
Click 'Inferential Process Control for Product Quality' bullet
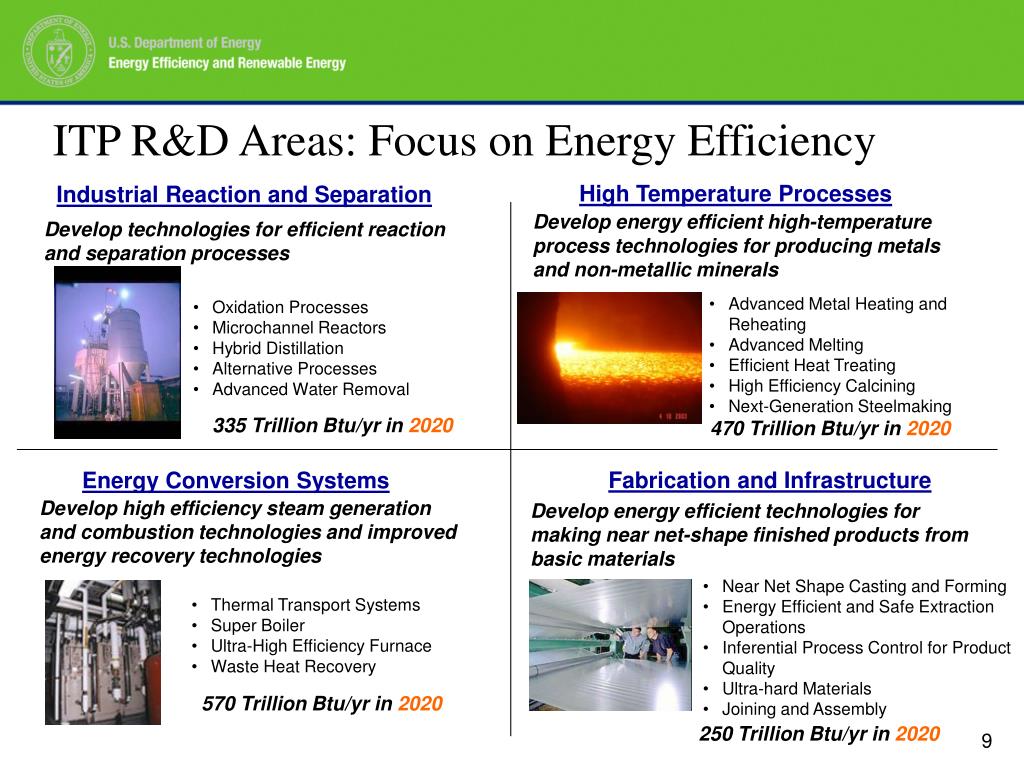pyautogui.click(x=867, y=658)
